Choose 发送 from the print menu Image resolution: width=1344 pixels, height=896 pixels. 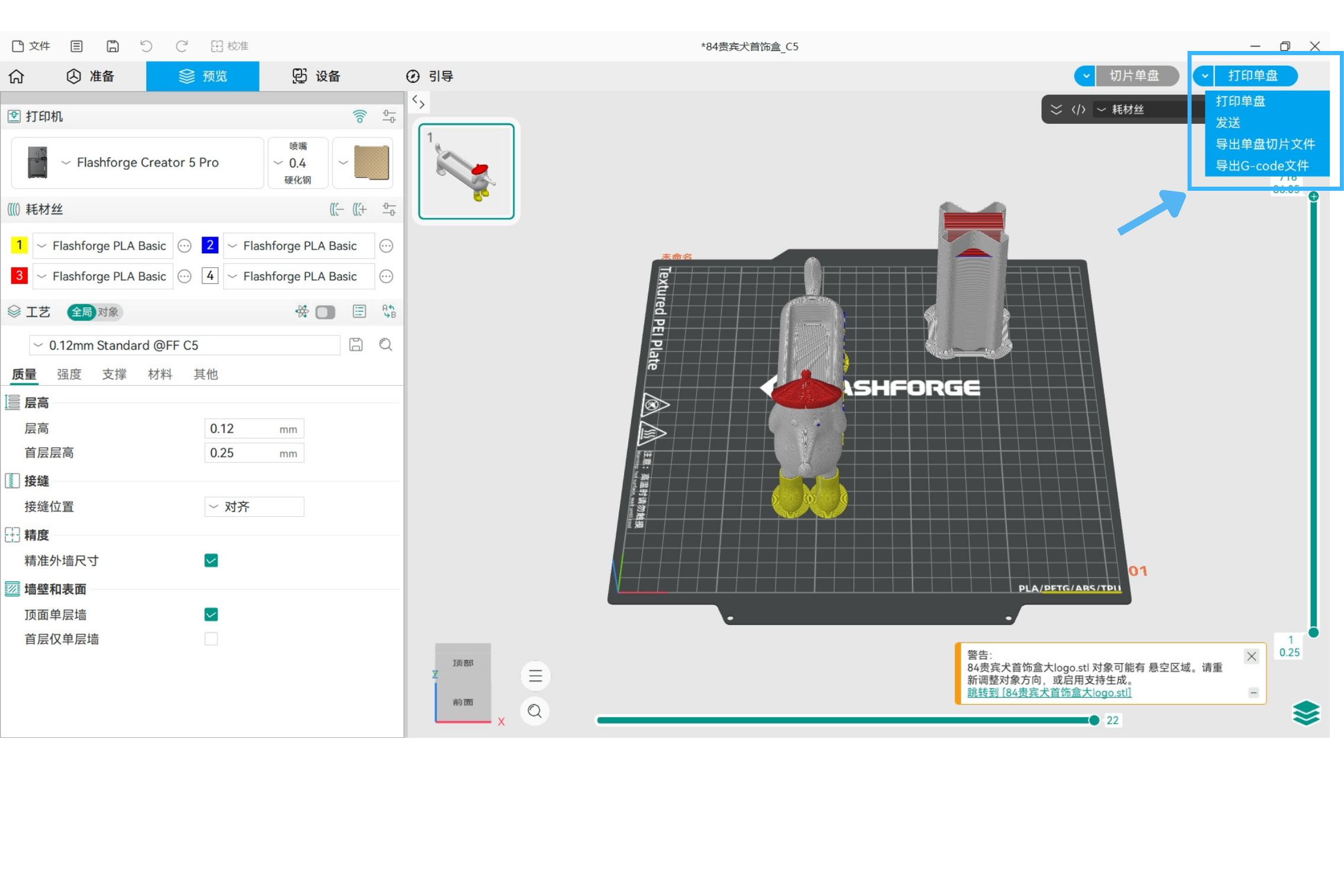(1228, 123)
